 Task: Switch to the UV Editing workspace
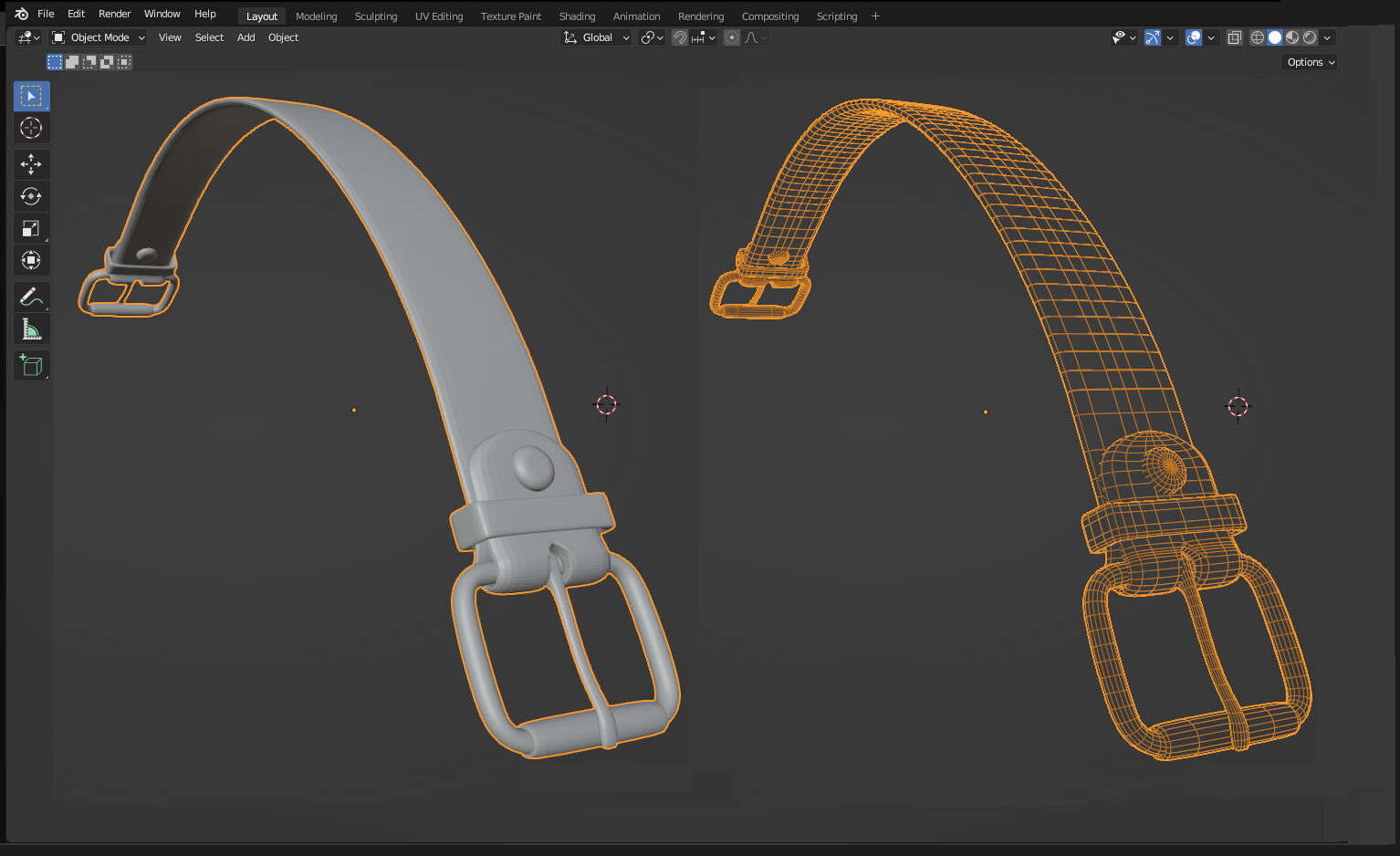tap(439, 16)
